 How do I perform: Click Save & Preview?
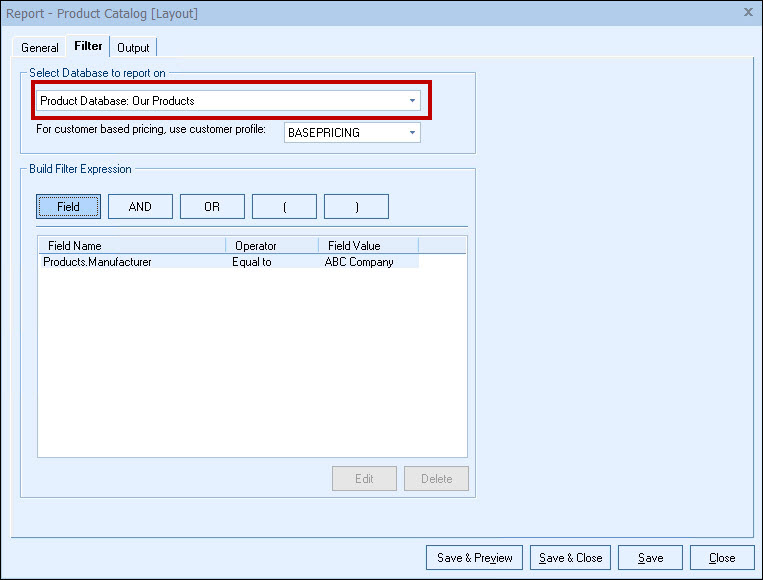[x=475, y=558]
